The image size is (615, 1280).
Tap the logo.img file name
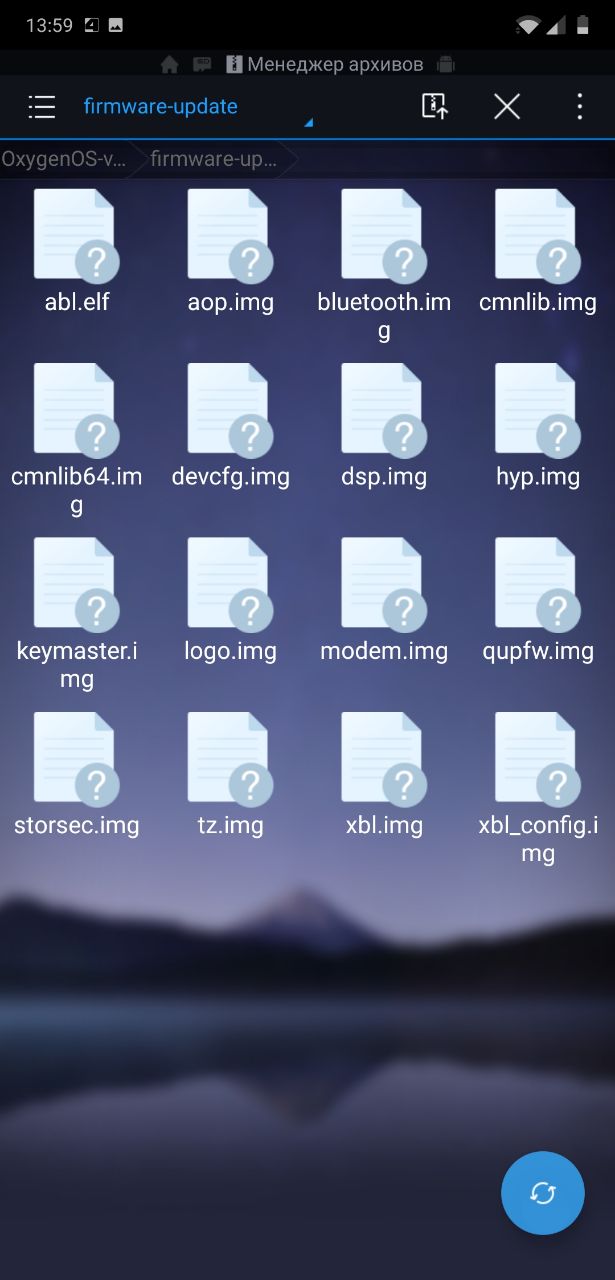(x=231, y=651)
